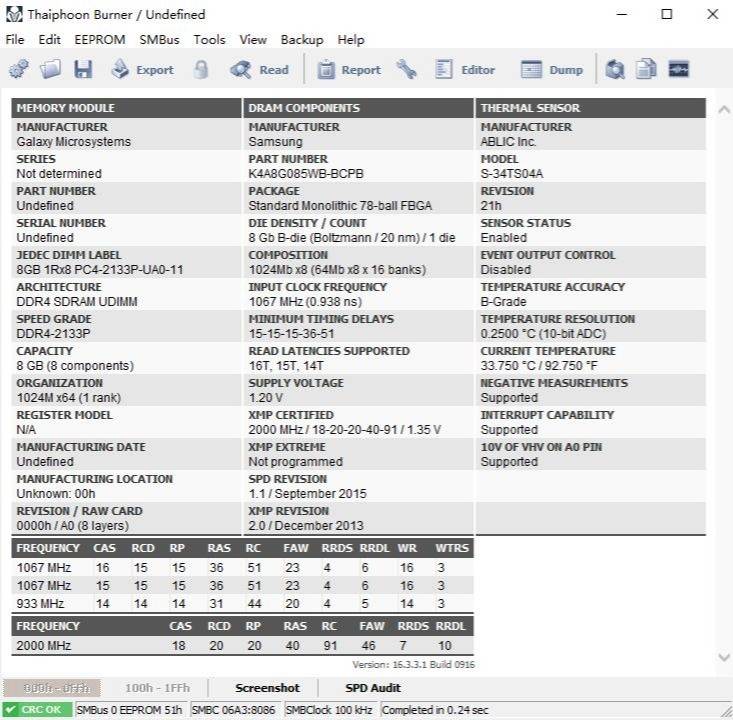Switch to the 100h - 1FFh page tab
The width and height of the screenshot is (733, 720).
[x=157, y=688]
